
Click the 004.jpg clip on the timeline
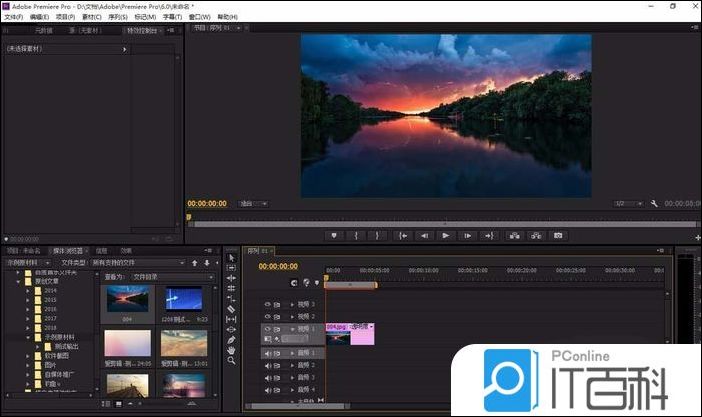click(x=348, y=333)
